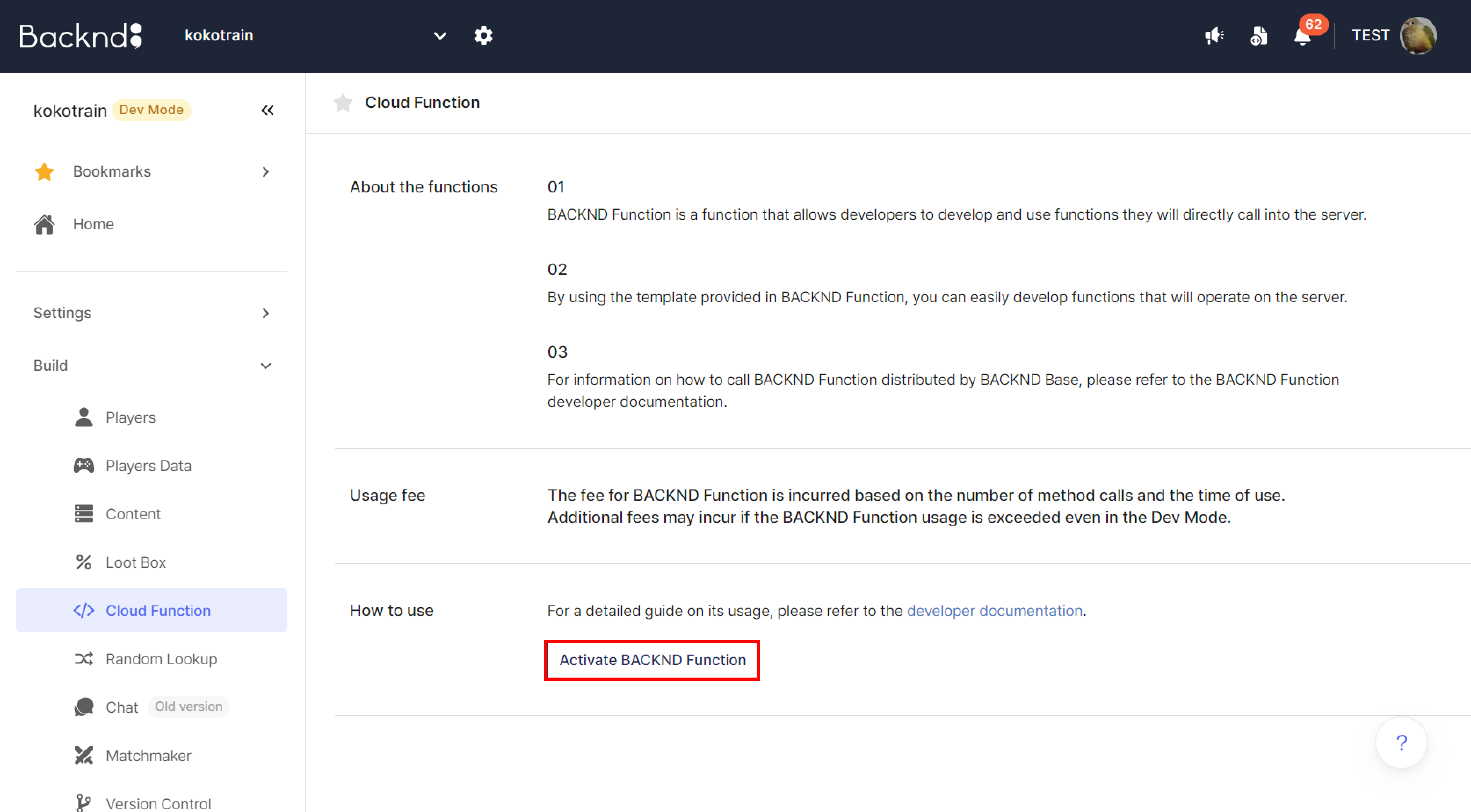Click the Loot Box percent icon
1471x812 pixels.
[x=84, y=562]
